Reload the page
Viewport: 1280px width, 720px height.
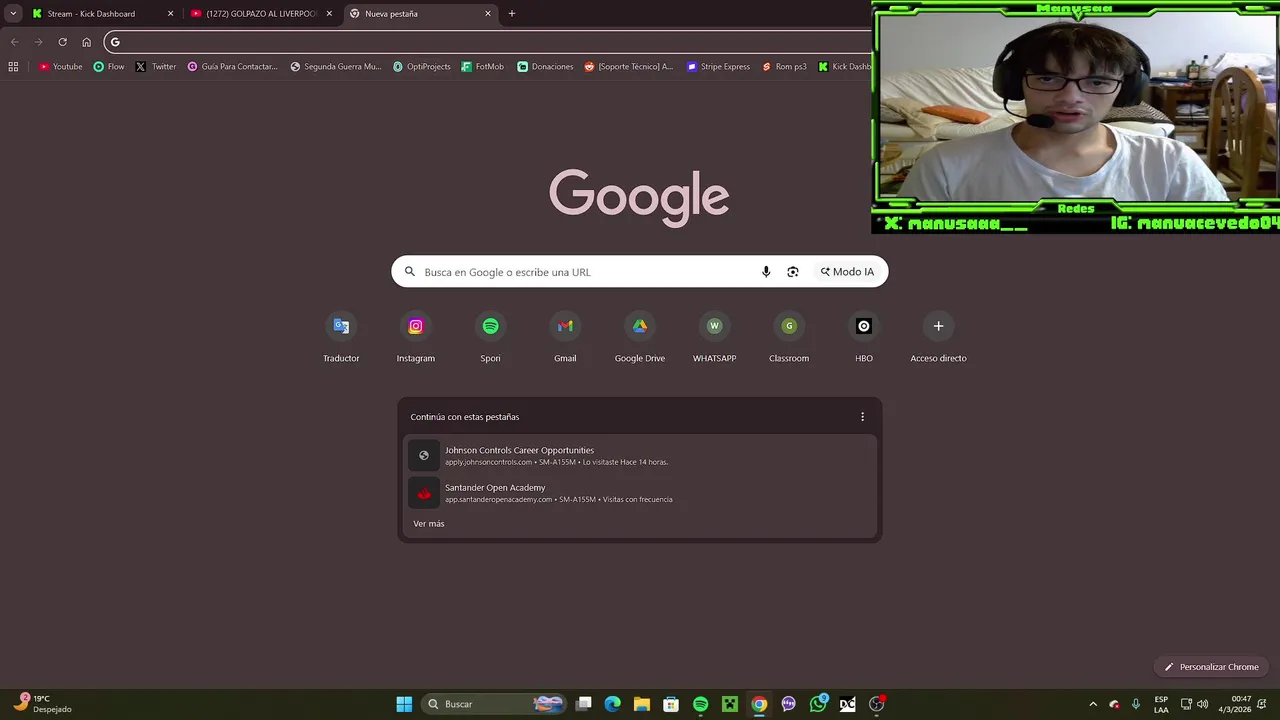click(62, 42)
